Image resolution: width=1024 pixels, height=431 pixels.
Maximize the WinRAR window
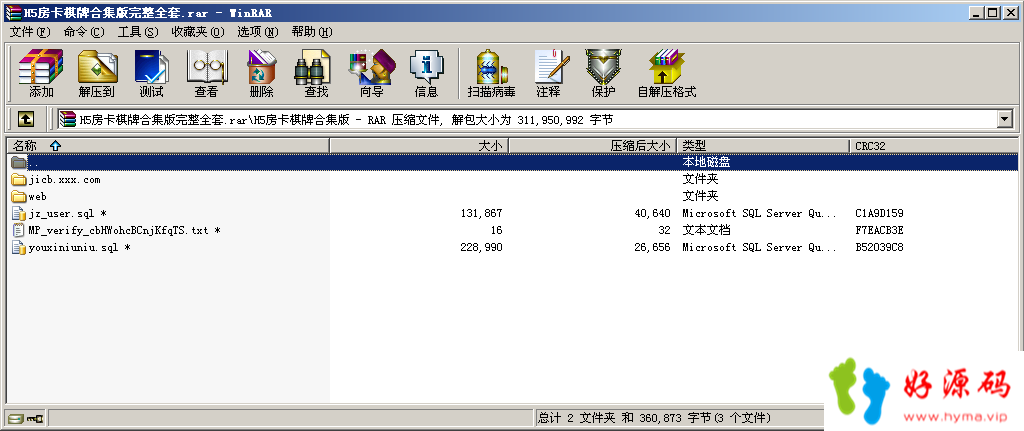[x=993, y=12]
